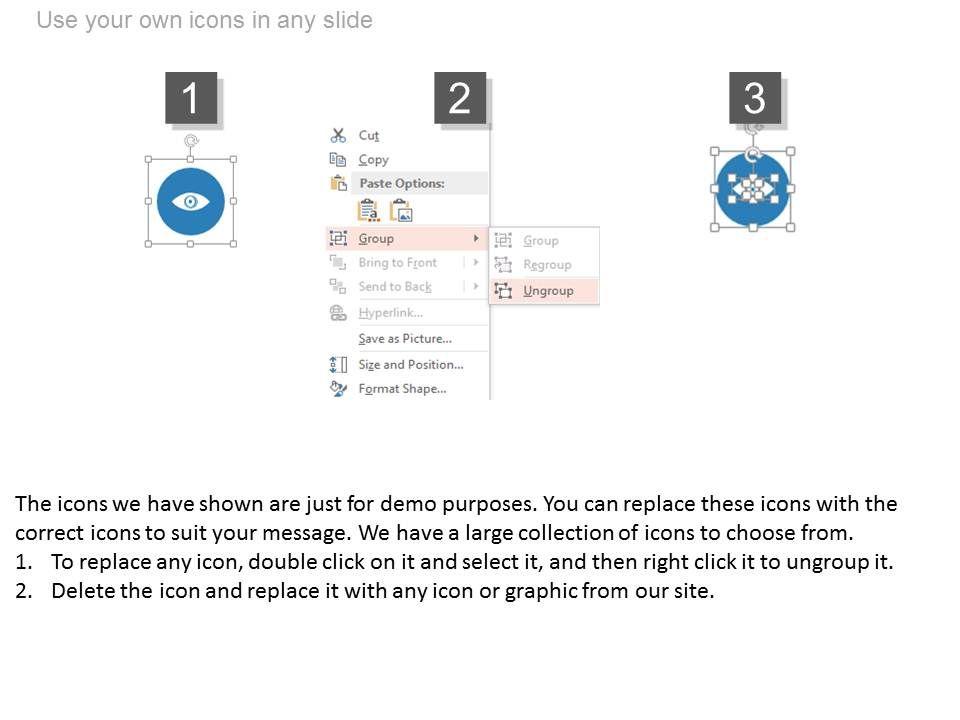
Task: Click rotation handle above eye icon
Action: [191, 141]
